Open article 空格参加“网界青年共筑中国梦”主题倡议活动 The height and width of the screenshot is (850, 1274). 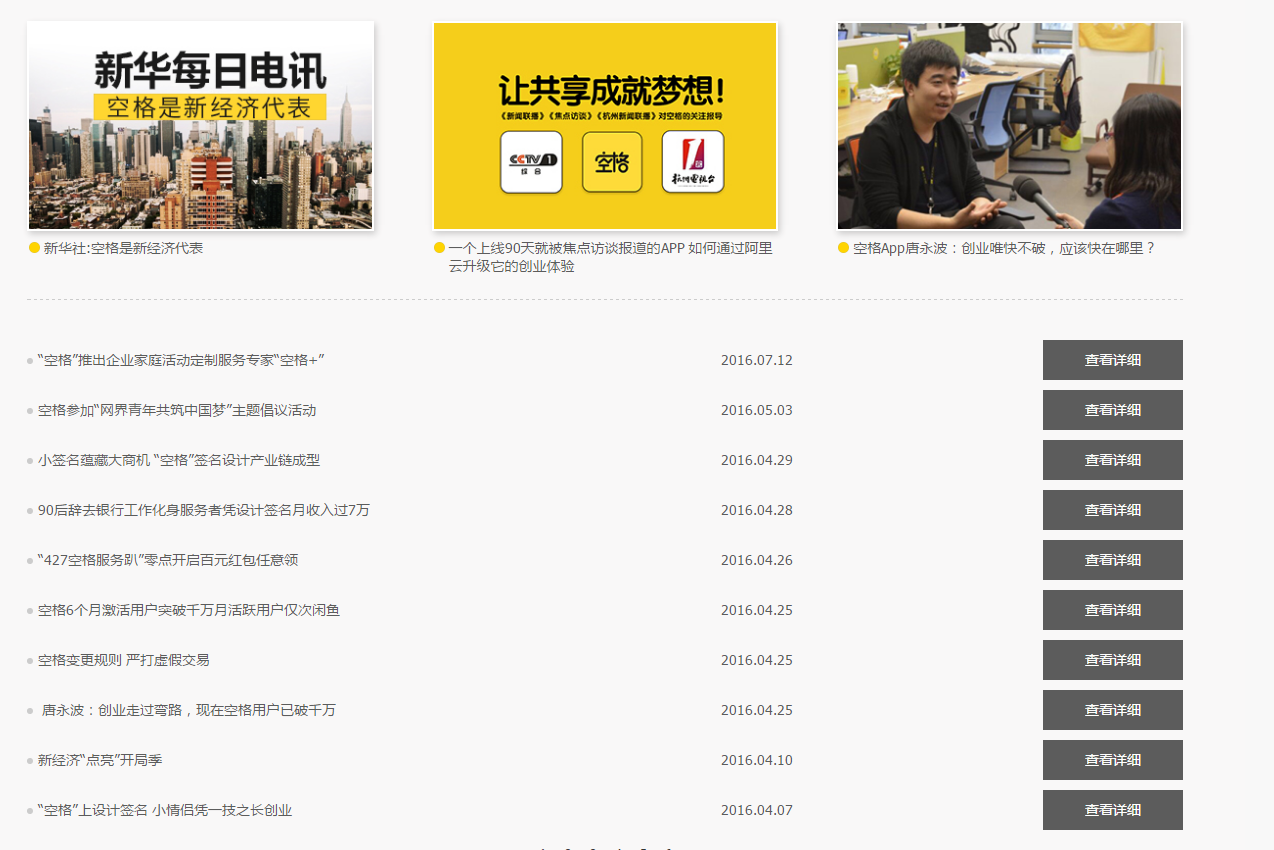pos(177,410)
